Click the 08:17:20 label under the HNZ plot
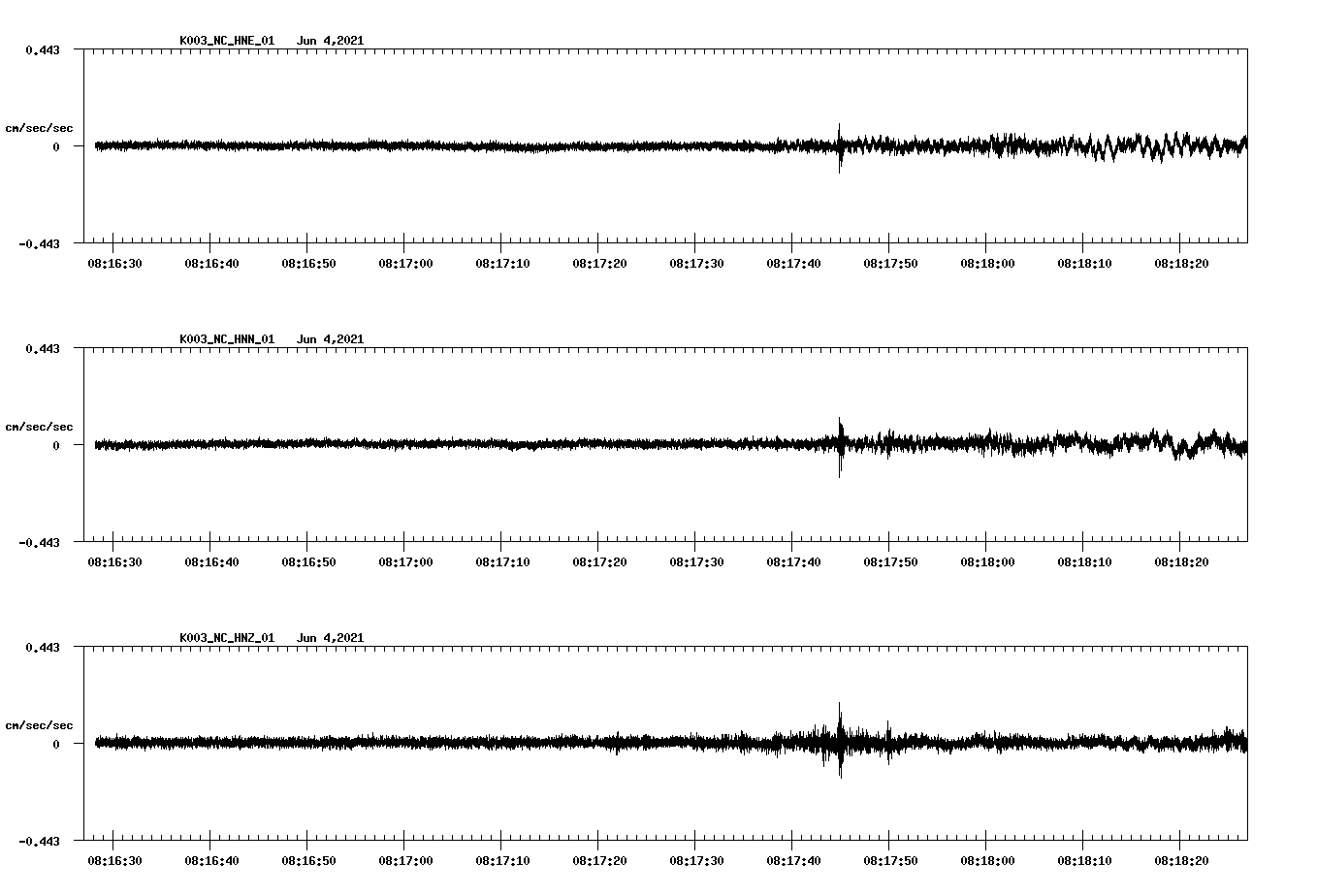Viewport: 1317px width, 896px height. coord(599,860)
